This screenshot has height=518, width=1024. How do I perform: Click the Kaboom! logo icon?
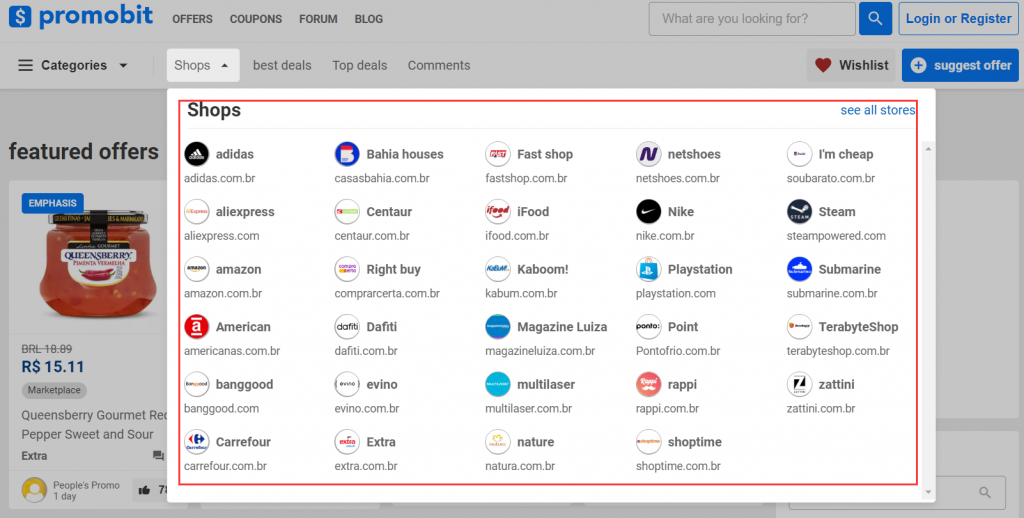click(x=498, y=269)
